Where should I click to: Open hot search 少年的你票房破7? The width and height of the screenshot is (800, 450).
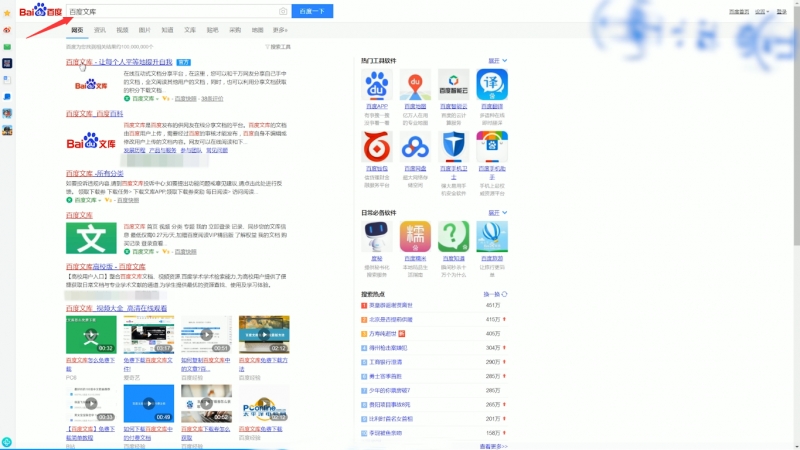(390, 391)
